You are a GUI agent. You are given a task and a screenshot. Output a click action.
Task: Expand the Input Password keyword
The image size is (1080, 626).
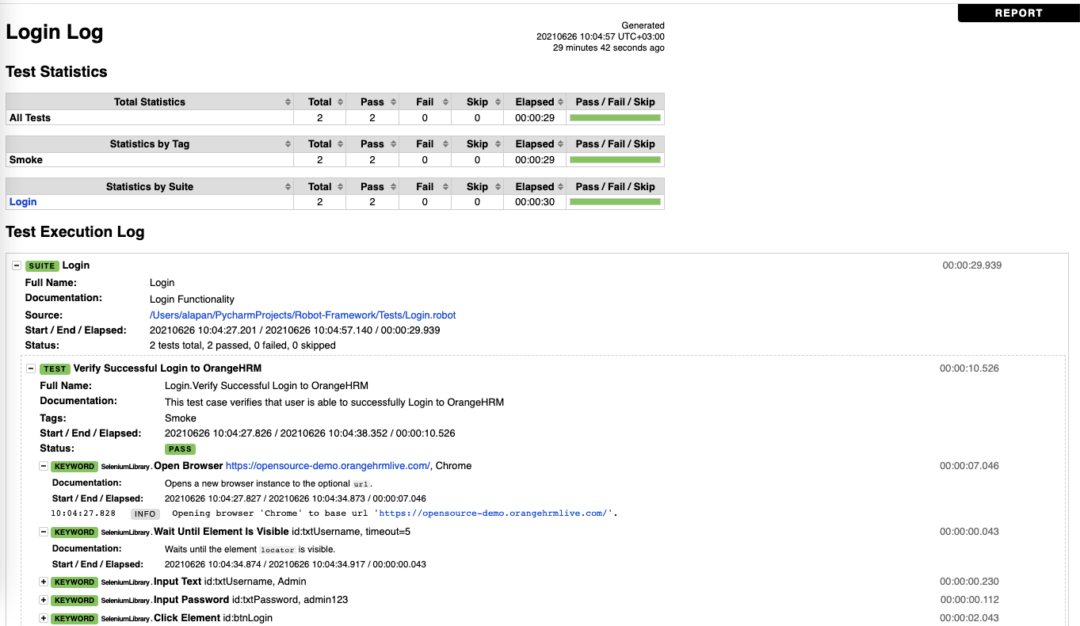pyautogui.click(x=43, y=600)
